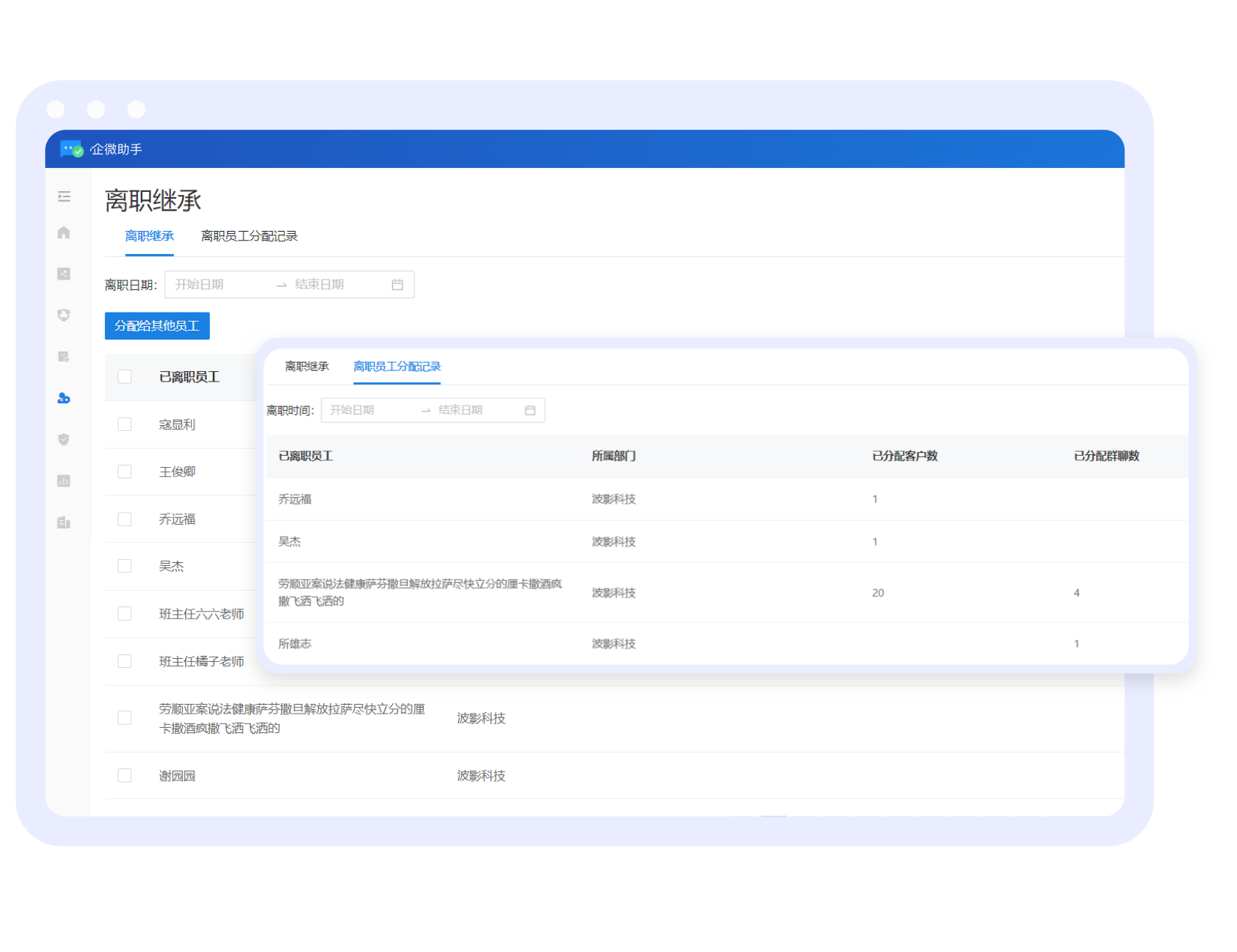The height and width of the screenshot is (952, 1237).
Task: Click 波影科技 in 谢园园 row
Action: point(481,776)
